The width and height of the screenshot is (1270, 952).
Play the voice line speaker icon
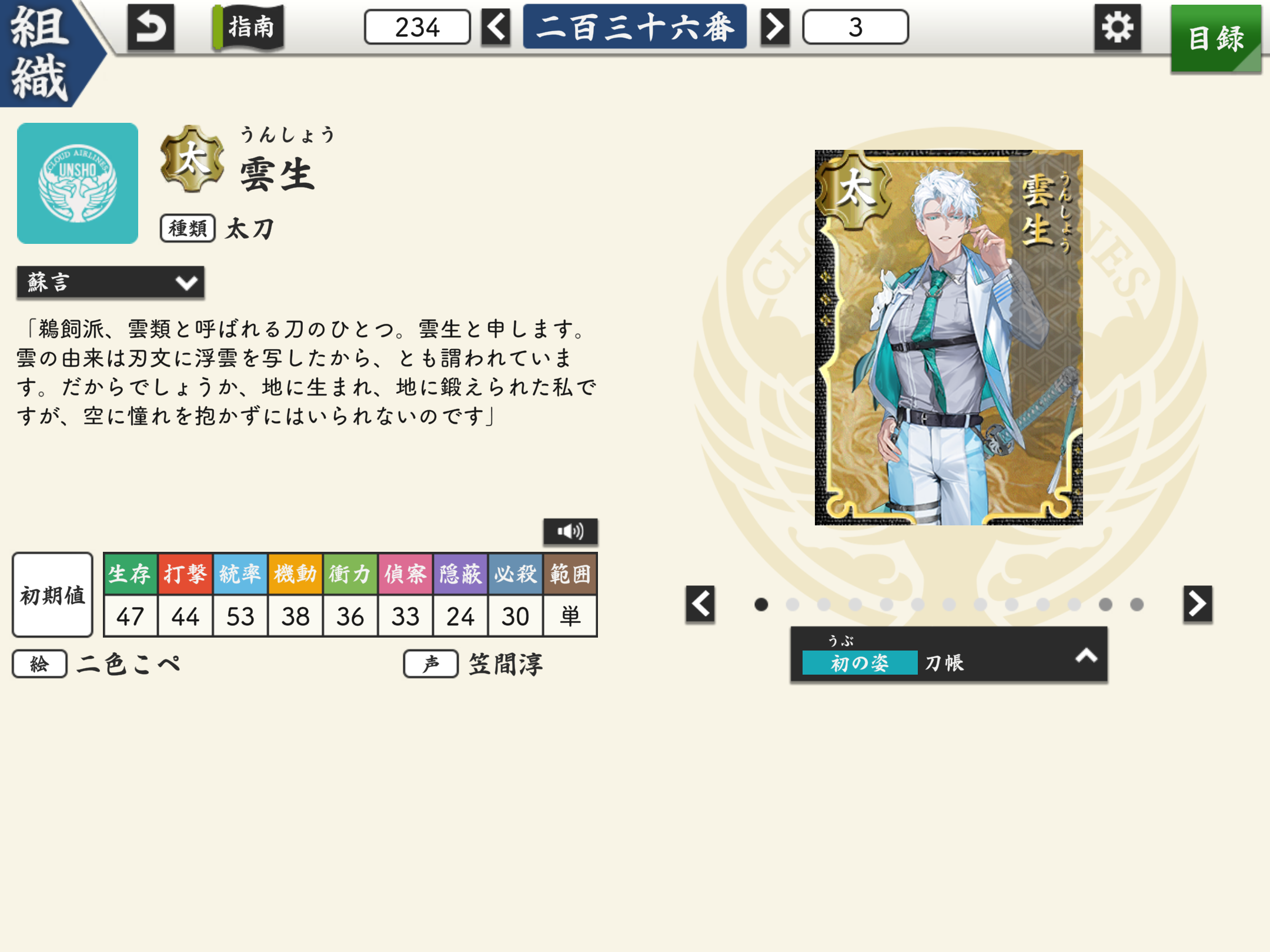[x=570, y=532]
